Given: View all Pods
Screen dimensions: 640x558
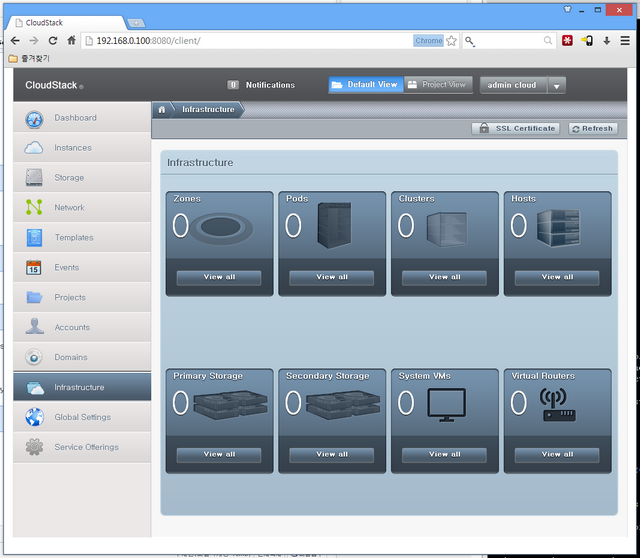Looking at the screenshot, I should pyautogui.click(x=332, y=277).
